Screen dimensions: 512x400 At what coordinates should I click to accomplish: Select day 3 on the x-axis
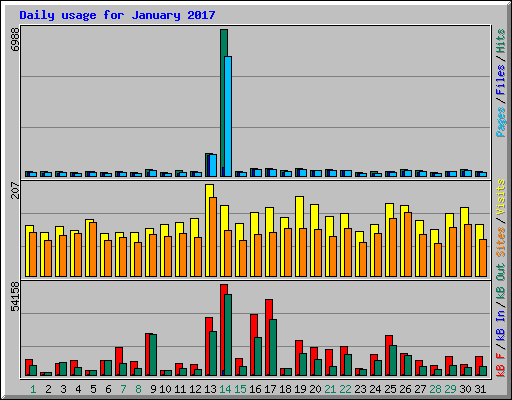(x=63, y=389)
